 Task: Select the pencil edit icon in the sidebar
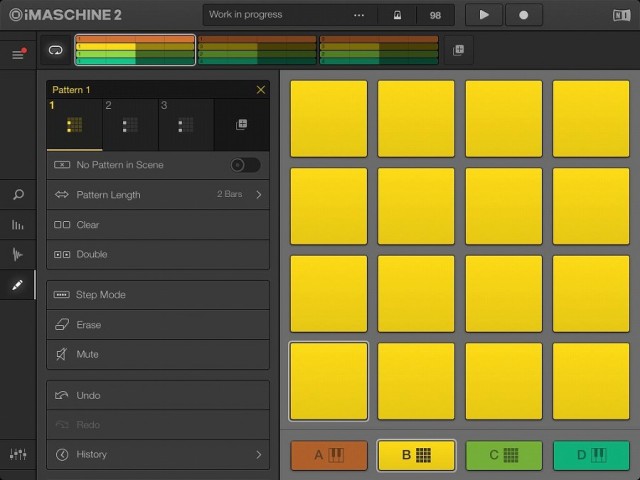[18, 284]
